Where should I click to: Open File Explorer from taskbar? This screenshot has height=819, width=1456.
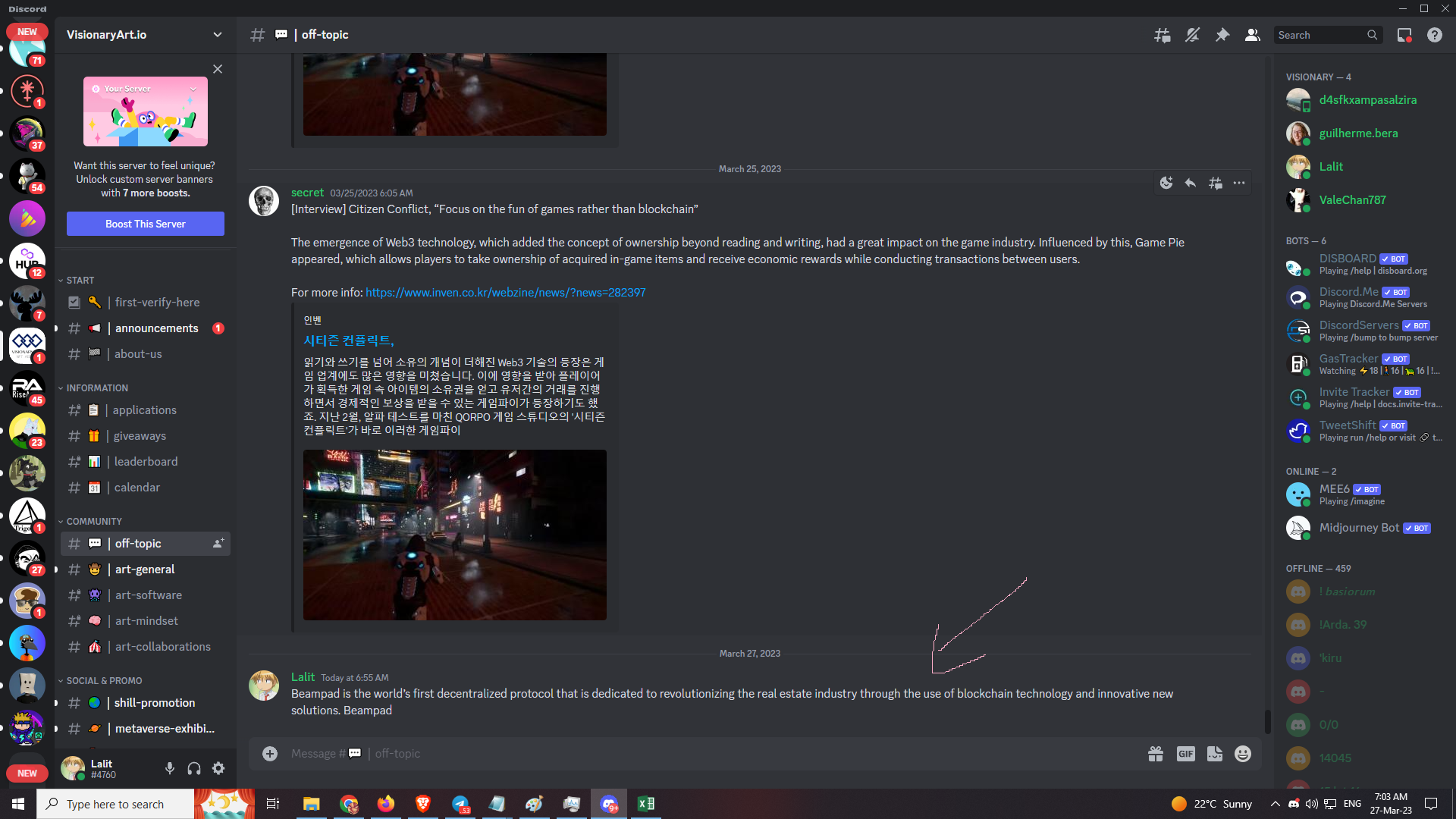pyautogui.click(x=311, y=804)
